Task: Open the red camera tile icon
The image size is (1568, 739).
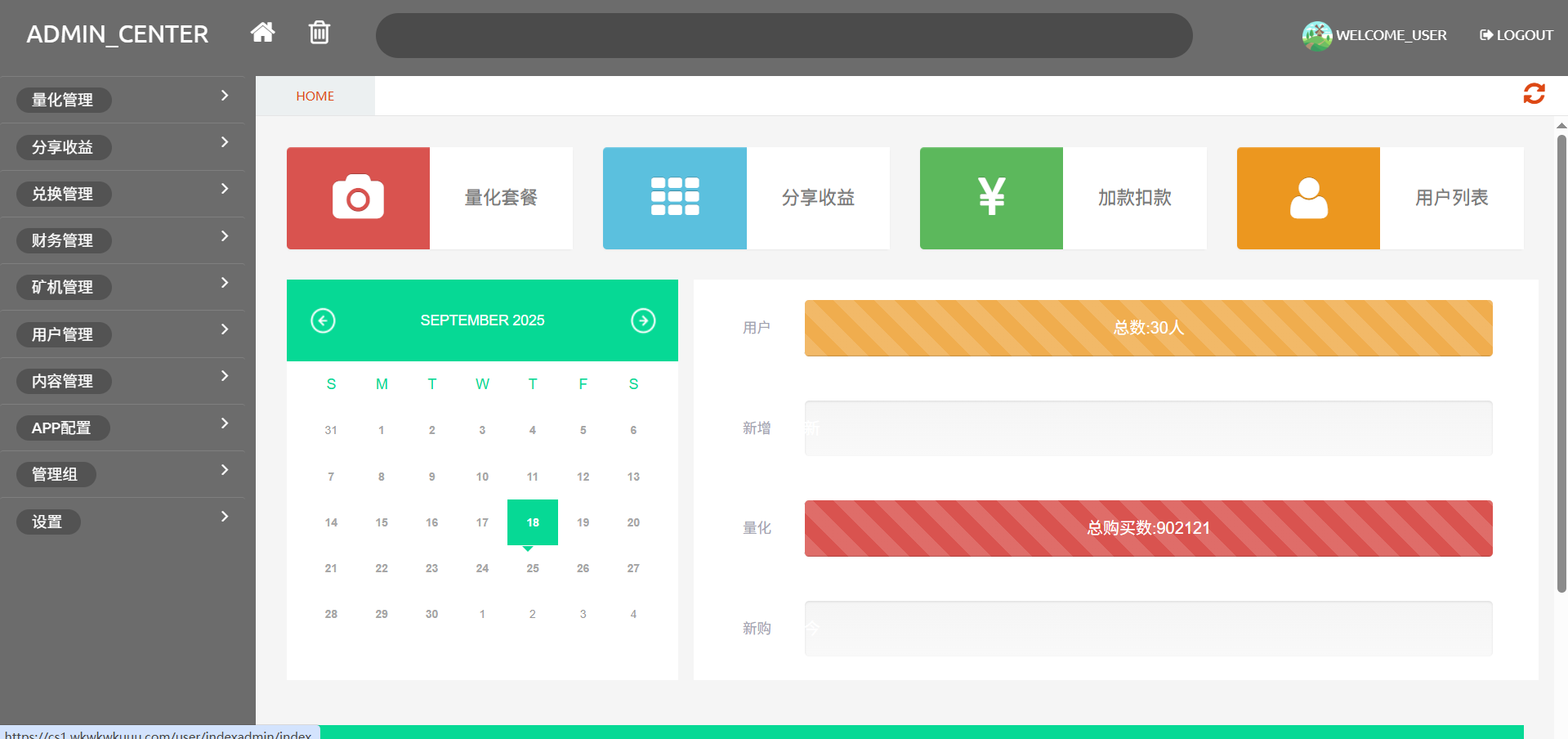Action: (358, 198)
